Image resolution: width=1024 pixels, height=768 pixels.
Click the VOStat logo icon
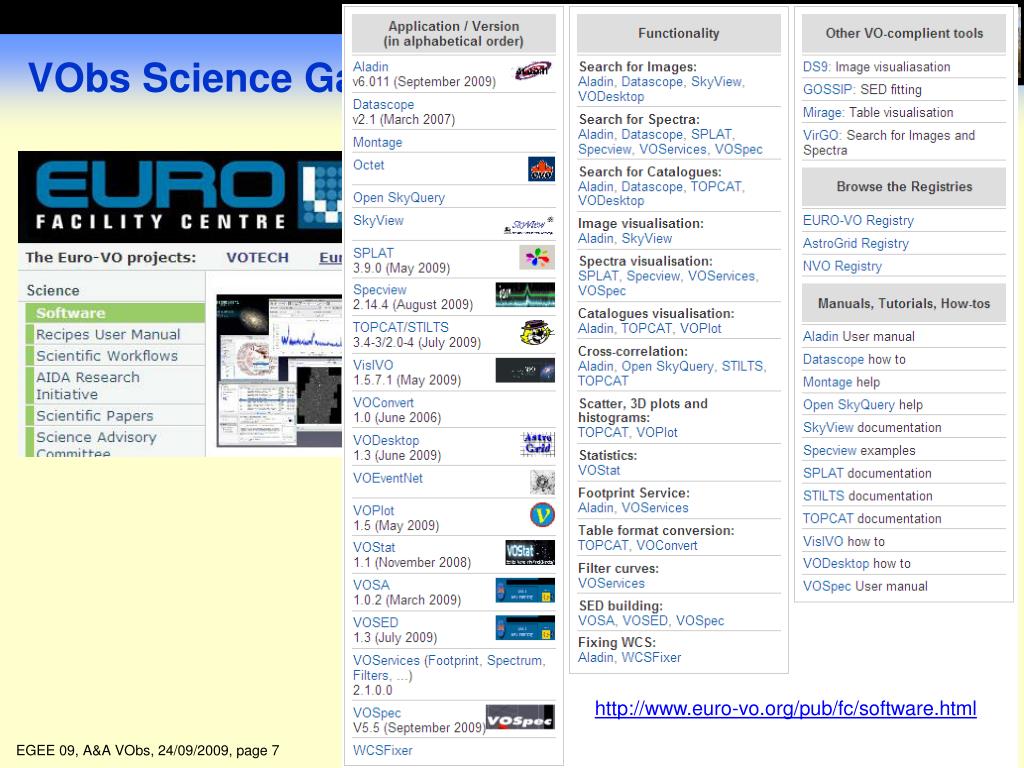click(530, 552)
